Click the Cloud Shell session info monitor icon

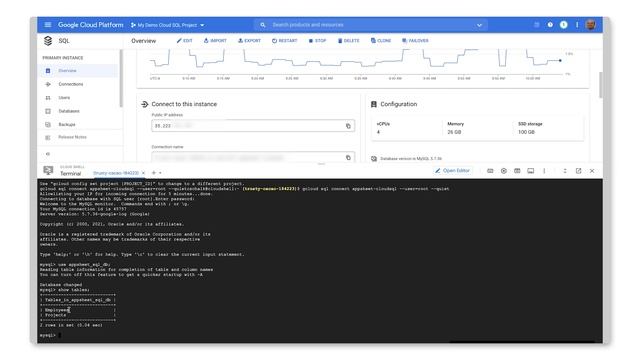531,171
